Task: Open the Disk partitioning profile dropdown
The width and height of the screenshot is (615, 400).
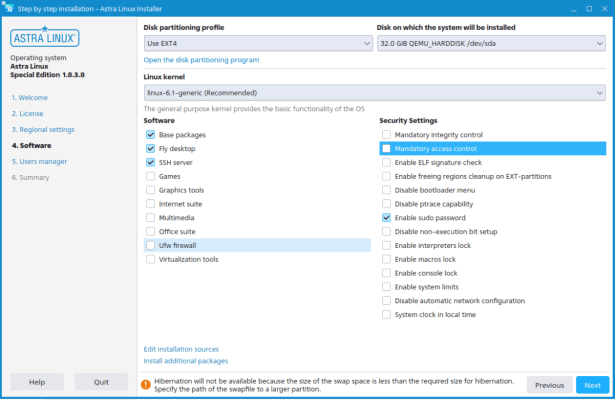Action: tap(258, 43)
